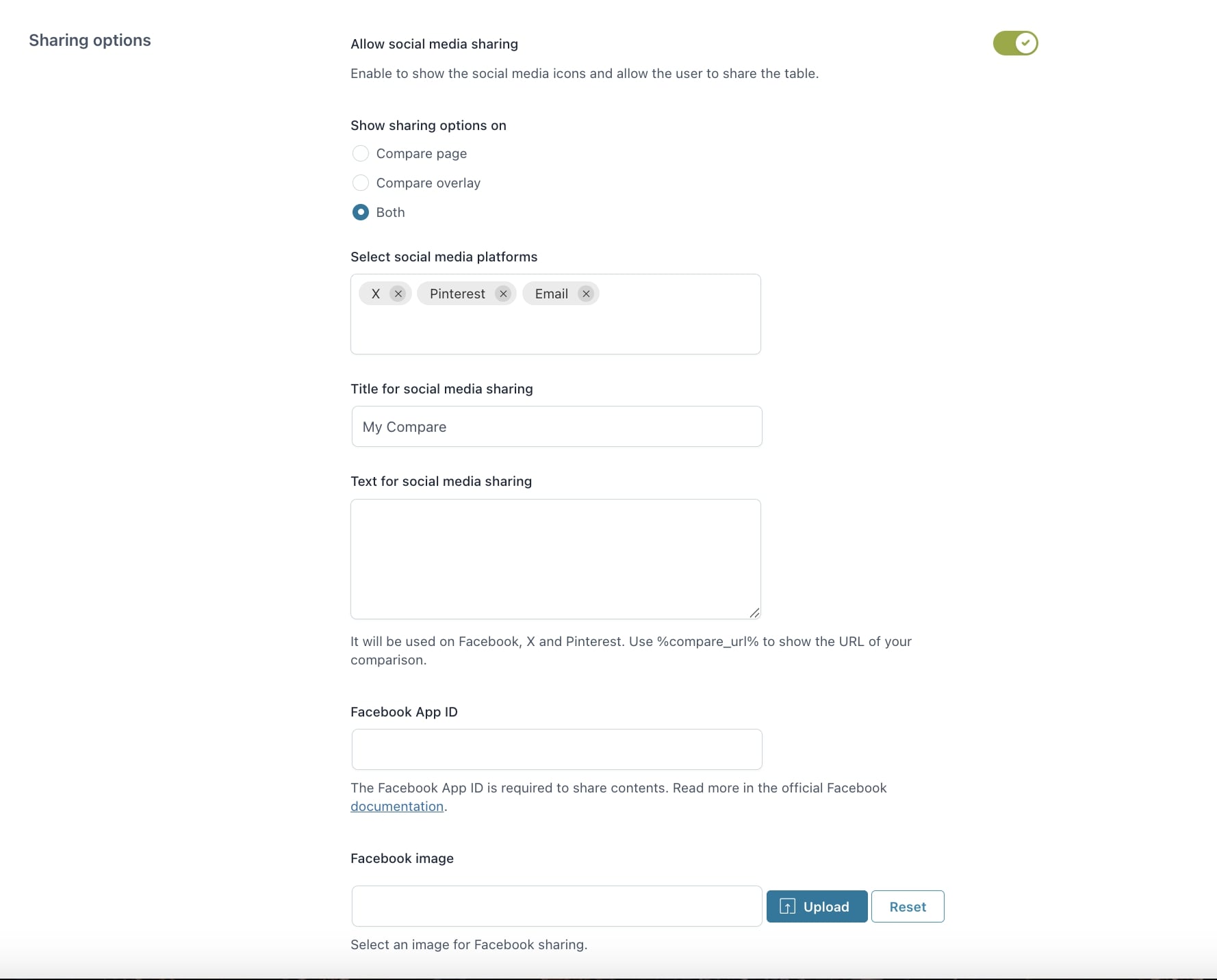Focus the Facebook App ID field
The width and height of the screenshot is (1217, 980).
[556, 749]
